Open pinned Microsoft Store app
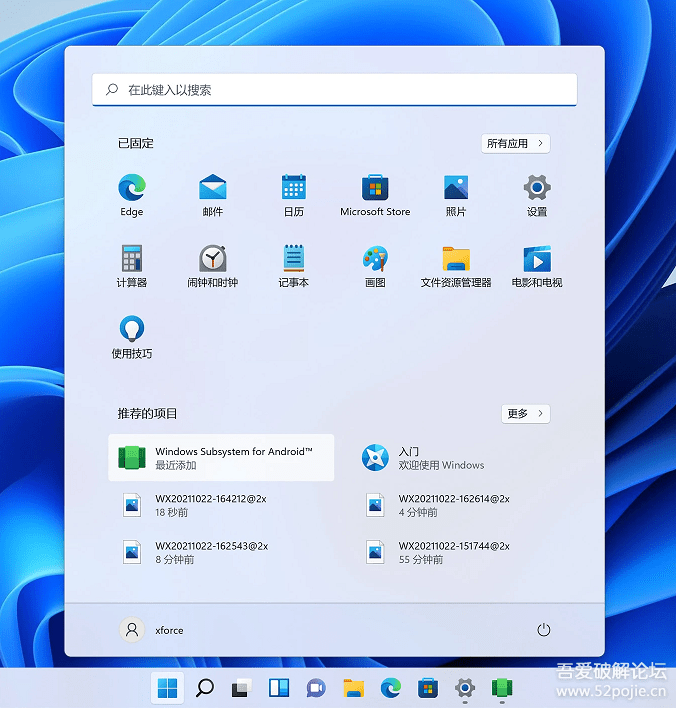Viewport: 676px width, 708px height. 375,195
